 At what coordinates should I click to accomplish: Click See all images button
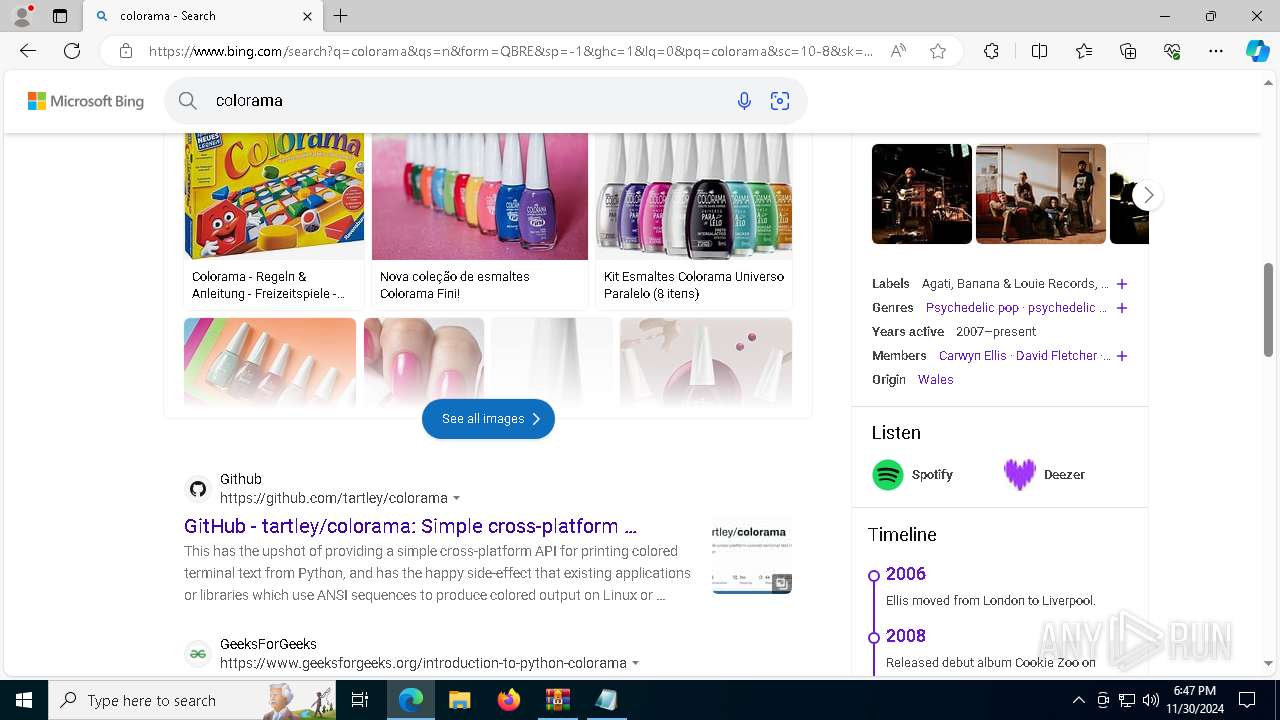pos(488,419)
